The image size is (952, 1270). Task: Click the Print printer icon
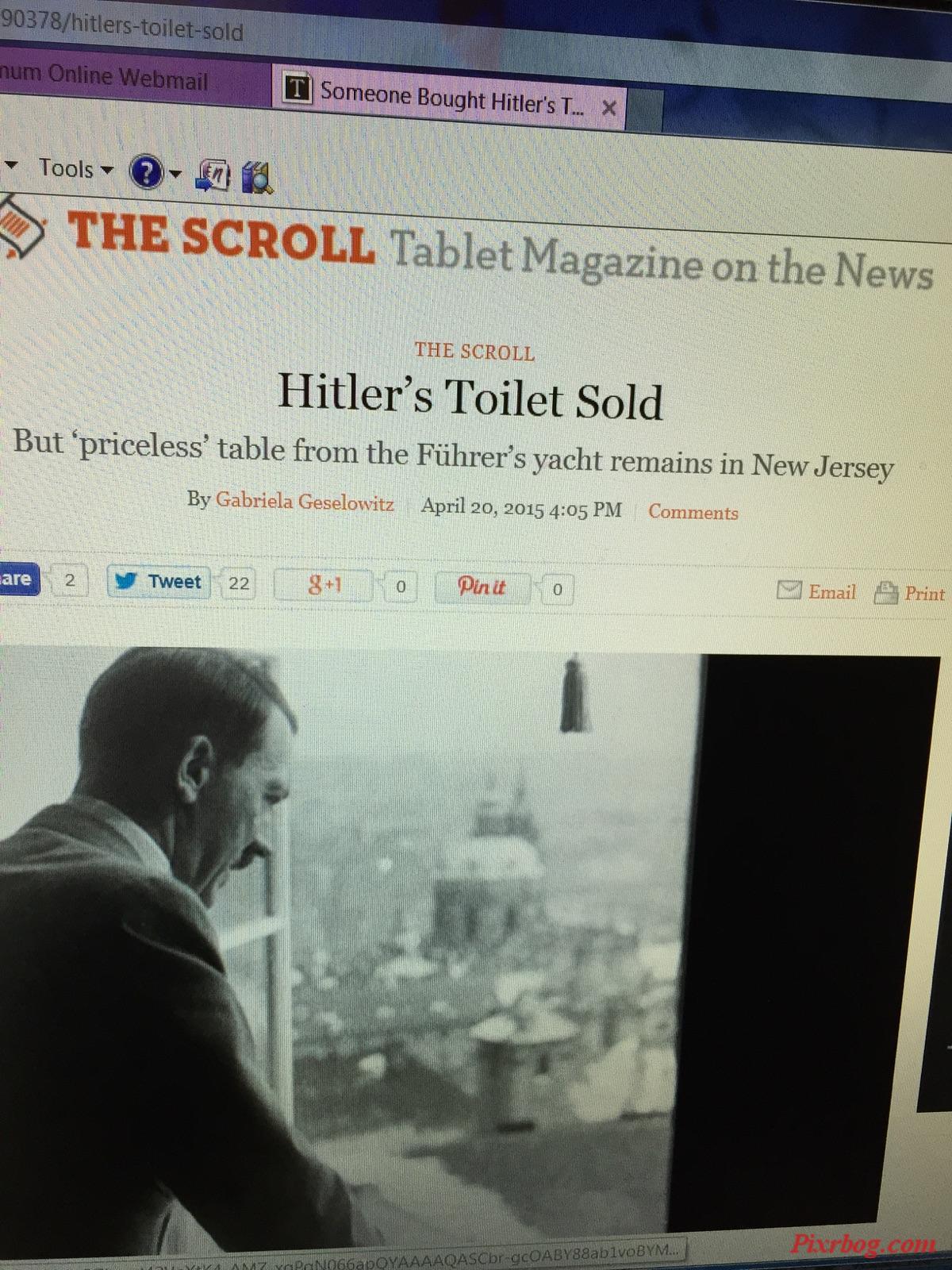(x=885, y=593)
